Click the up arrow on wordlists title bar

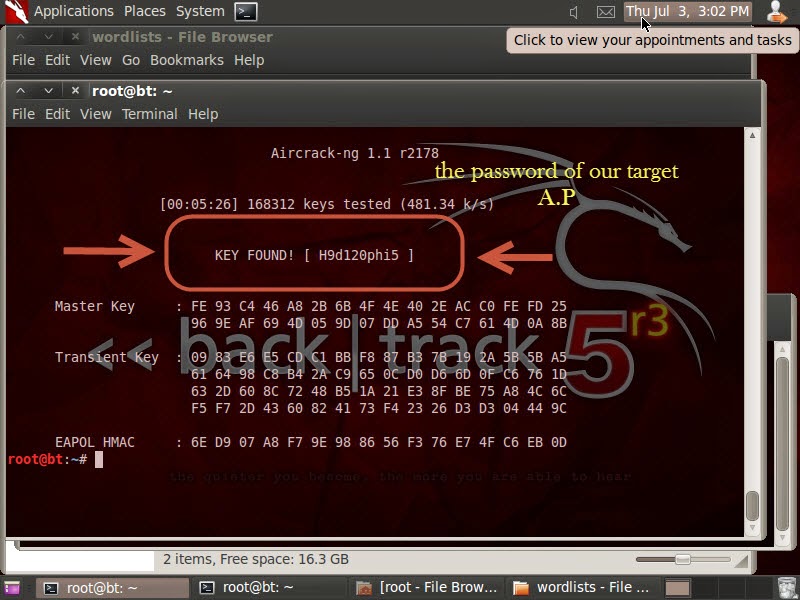tap(20, 37)
